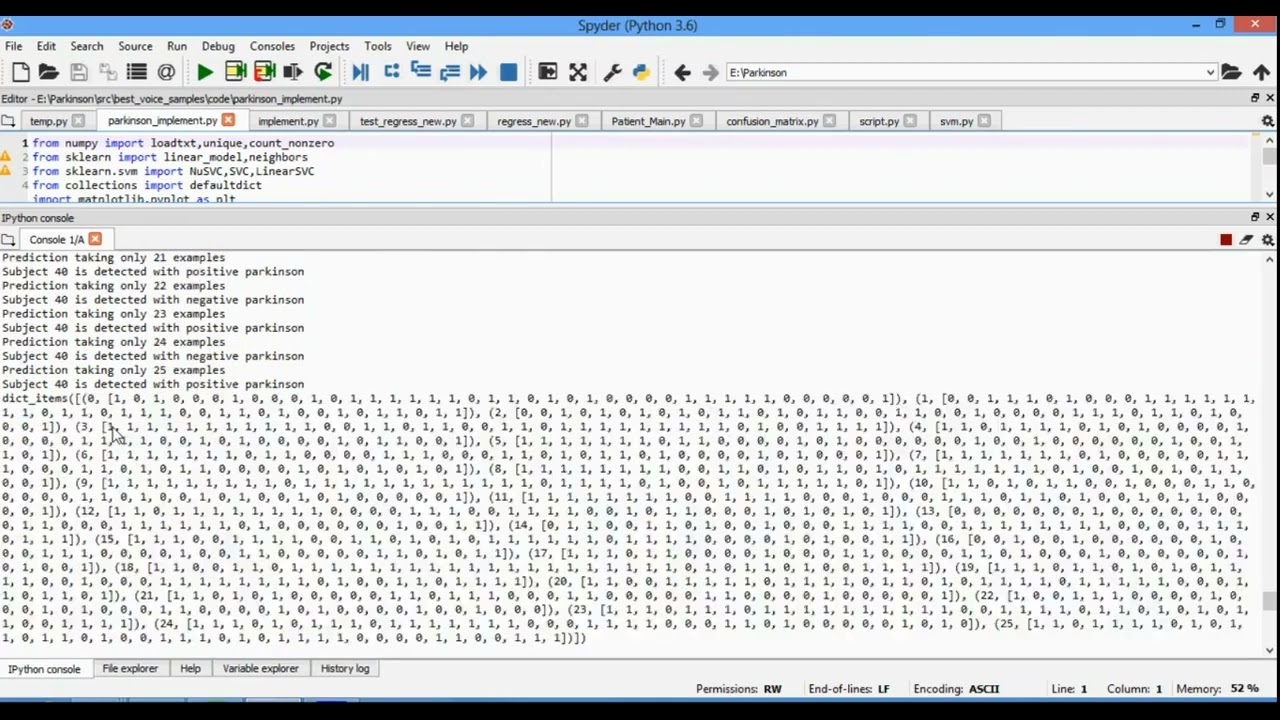Screen dimensions: 1280x720
Task: Stop the current console command (red square)
Action: point(1226,240)
